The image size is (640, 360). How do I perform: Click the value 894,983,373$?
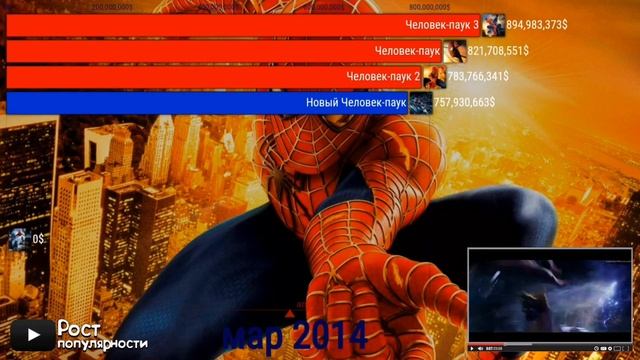point(537,25)
